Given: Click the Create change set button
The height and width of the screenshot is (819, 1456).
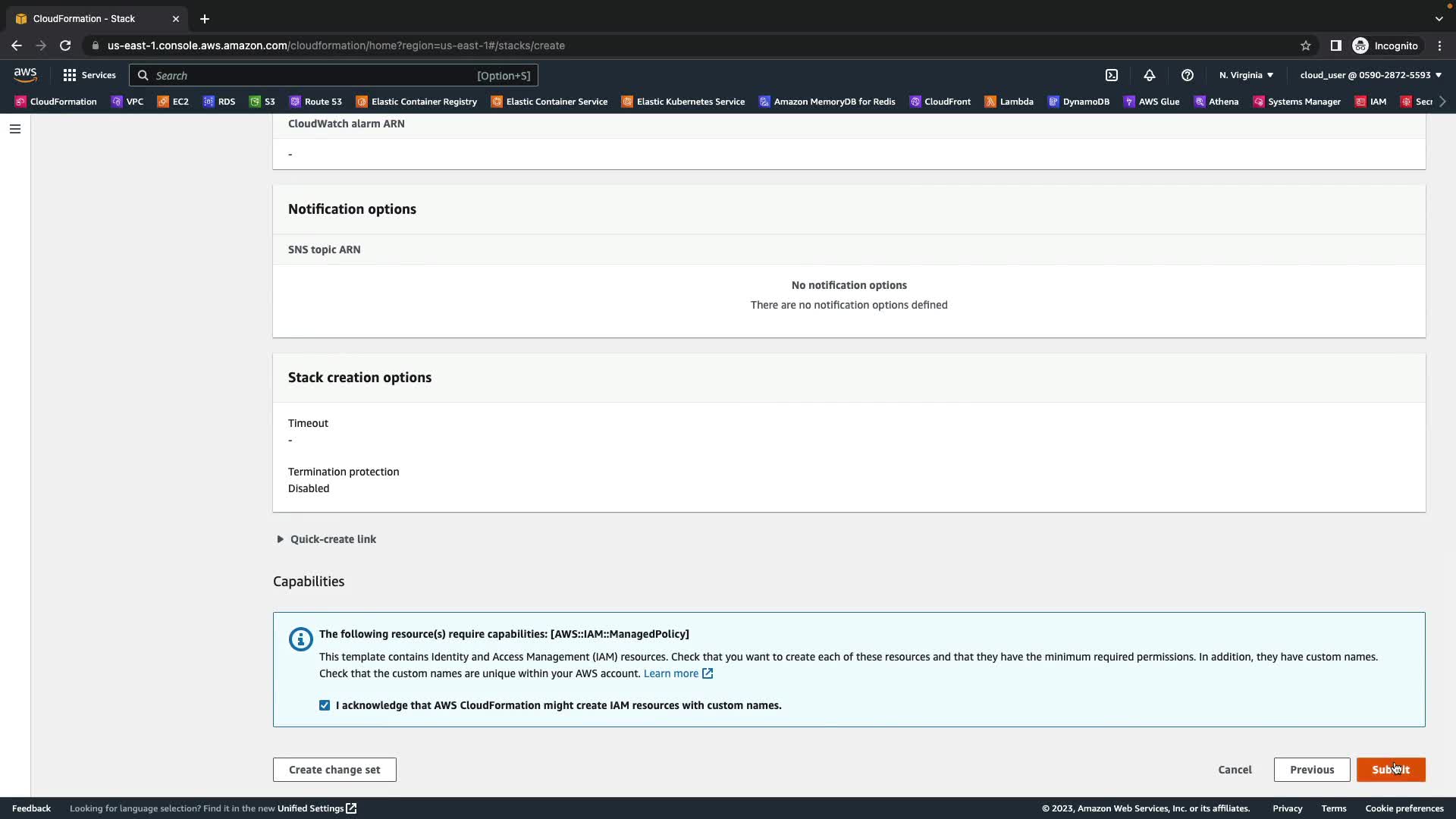Looking at the screenshot, I should (334, 770).
